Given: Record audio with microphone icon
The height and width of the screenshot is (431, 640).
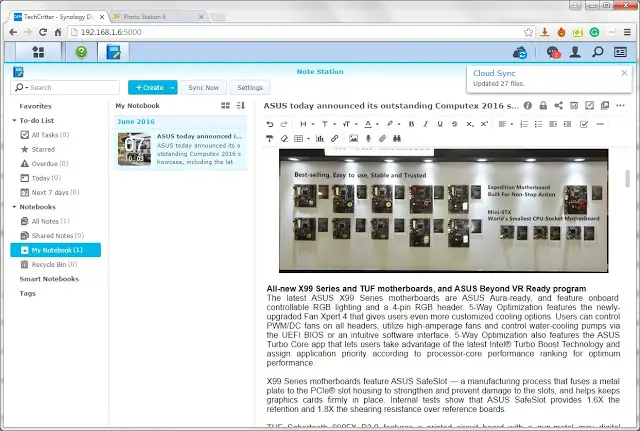Looking at the screenshot, I should (x=368, y=139).
